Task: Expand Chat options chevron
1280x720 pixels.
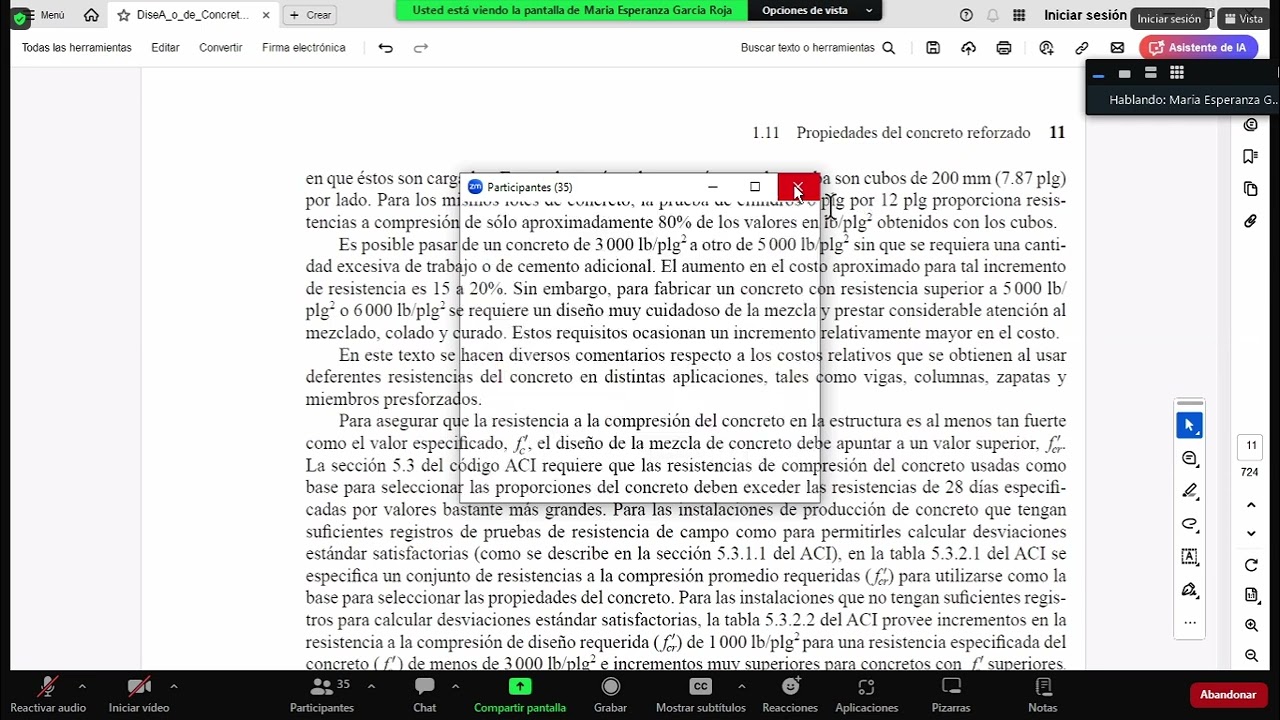Action: [455, 686]
